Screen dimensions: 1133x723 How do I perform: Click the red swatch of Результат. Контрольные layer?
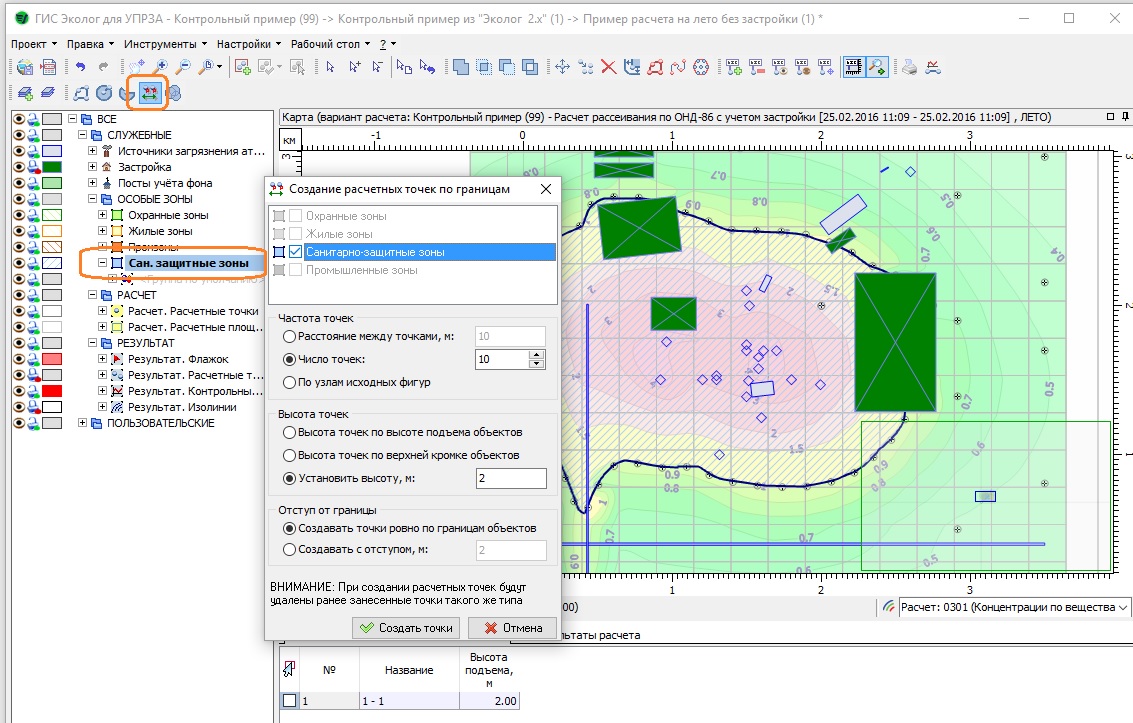pos(52,391)
